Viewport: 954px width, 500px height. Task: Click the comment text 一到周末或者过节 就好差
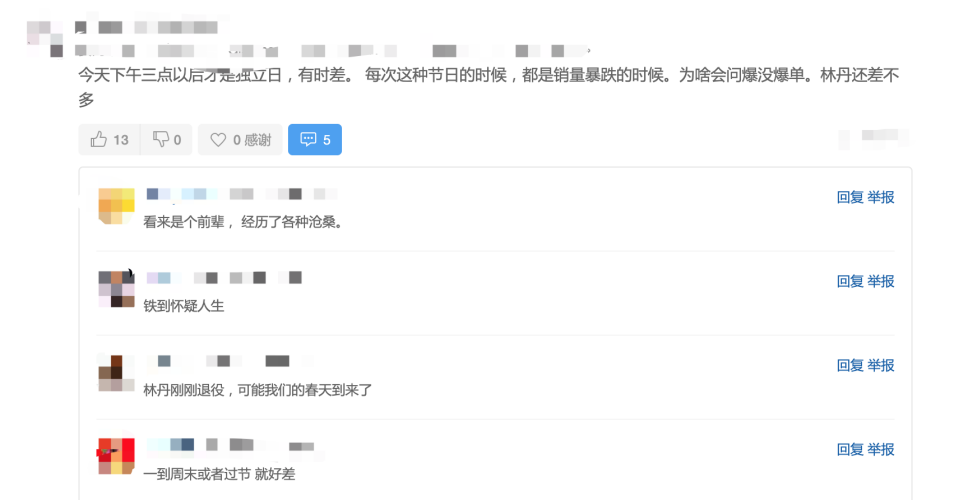[x=219, y=474]
